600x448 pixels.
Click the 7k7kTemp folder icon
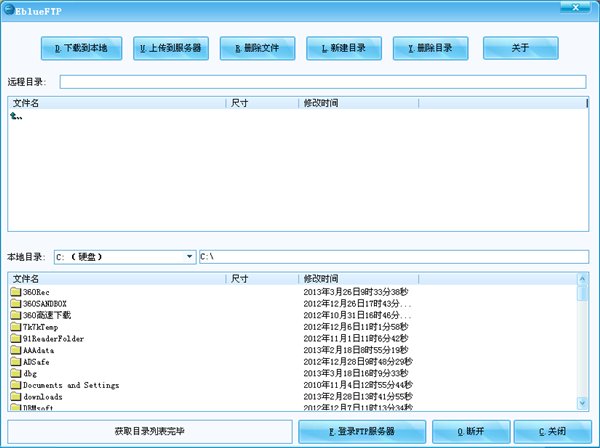[16, 327]
